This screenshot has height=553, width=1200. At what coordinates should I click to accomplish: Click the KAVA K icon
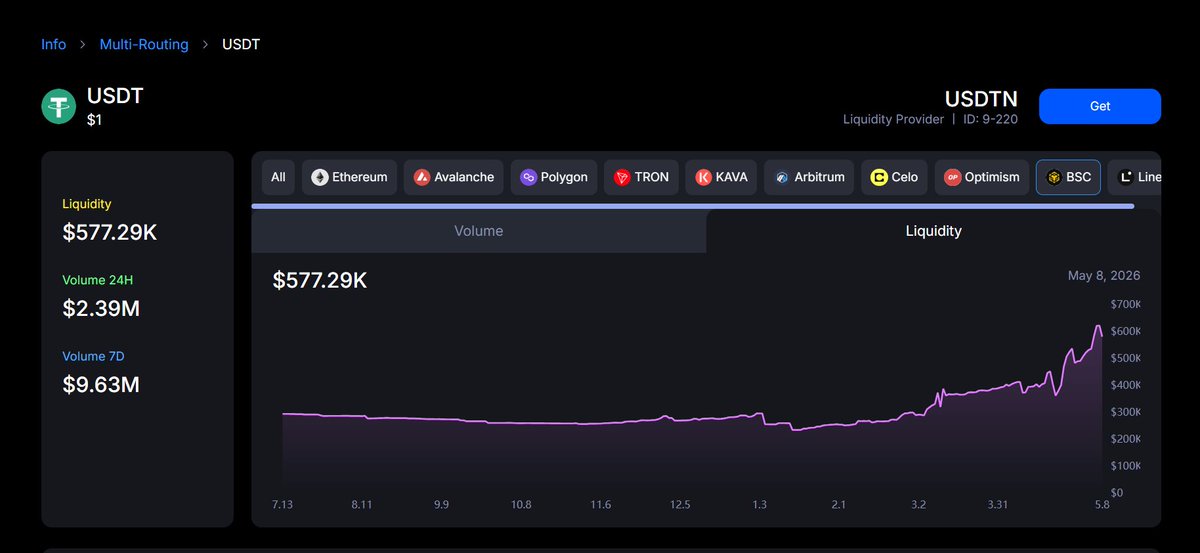[x=704, y=177]
